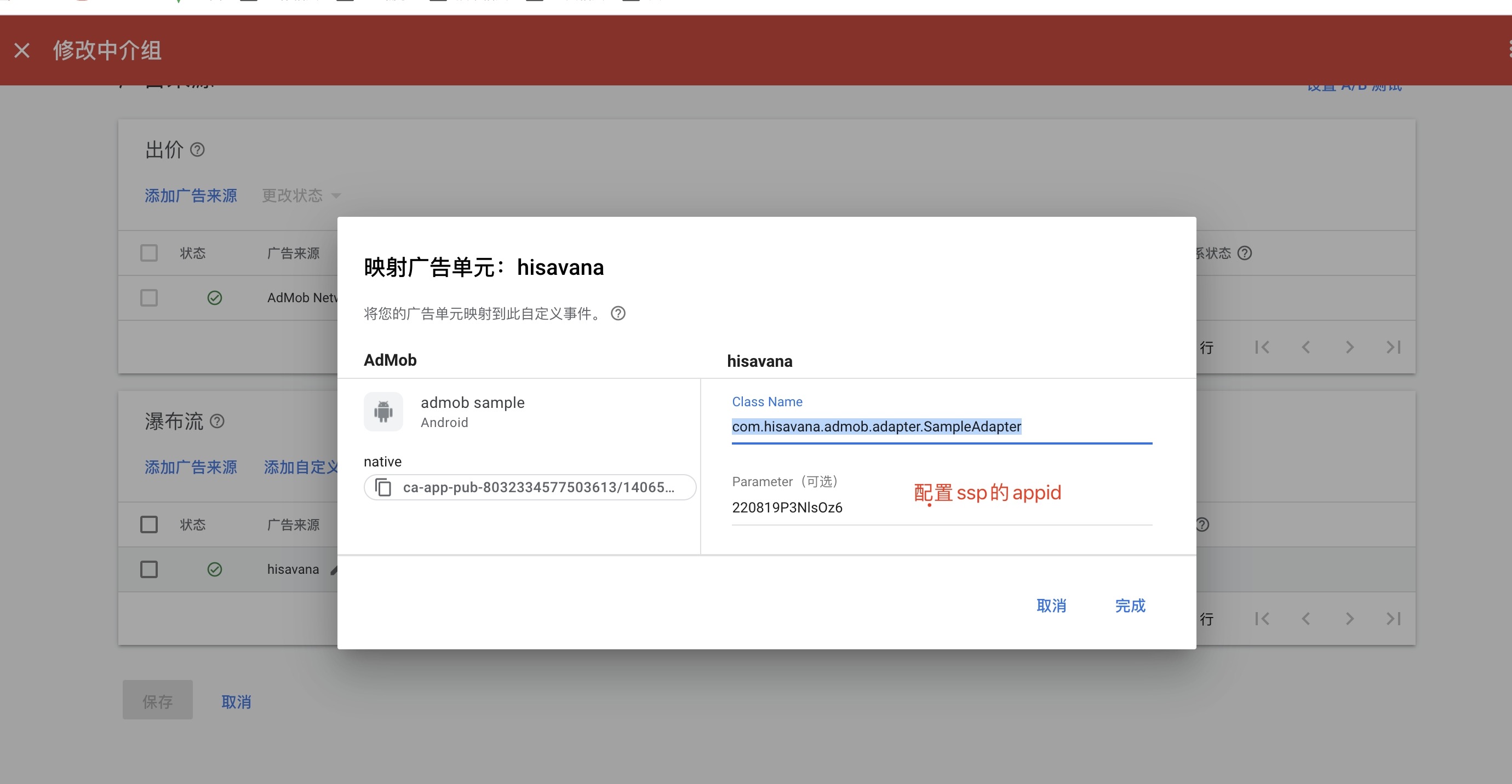Toggle checkbox for AdMob Network row
Viewport: 1512px width, 784px height.
pos(149,298)
